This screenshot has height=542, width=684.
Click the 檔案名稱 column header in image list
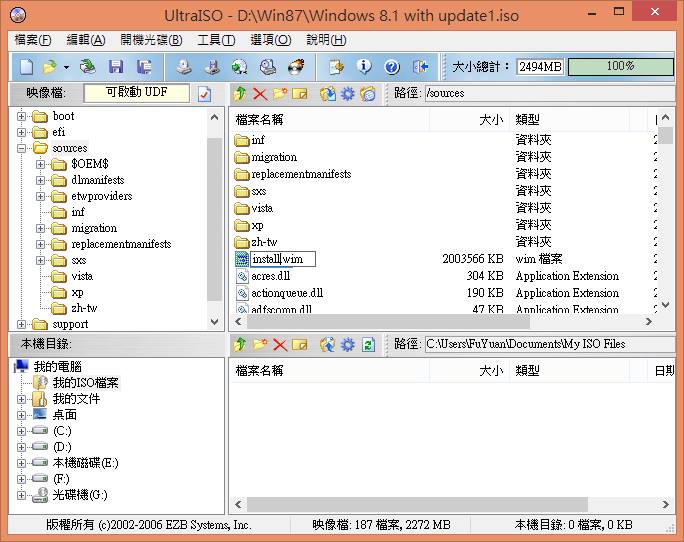tap(330, 120)
